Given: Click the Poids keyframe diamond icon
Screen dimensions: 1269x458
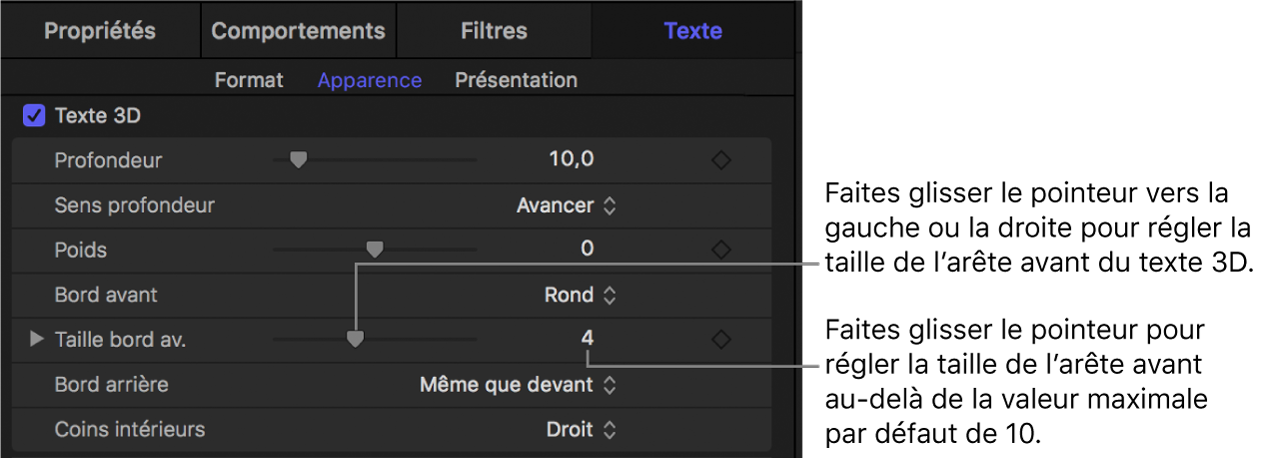Looking at the screenshot, I should (721, 249).
